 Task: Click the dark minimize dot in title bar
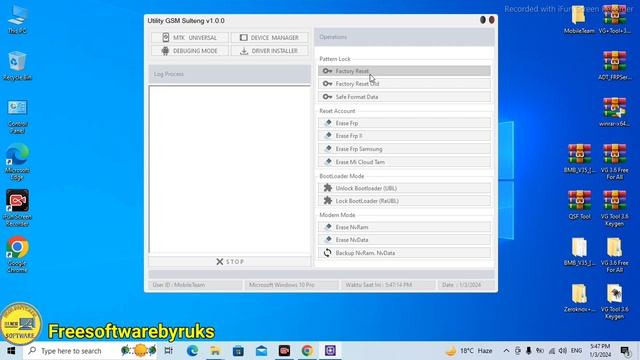click(483, 20)
